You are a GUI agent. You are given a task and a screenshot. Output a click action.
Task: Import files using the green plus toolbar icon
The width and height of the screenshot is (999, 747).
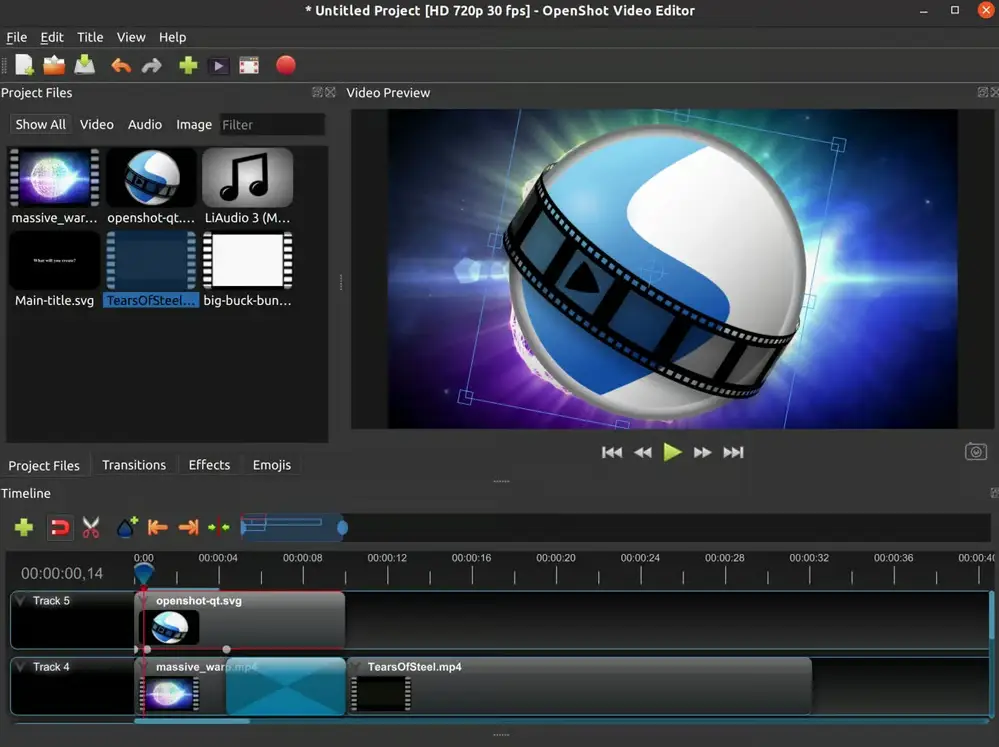[x=187, y=64]
